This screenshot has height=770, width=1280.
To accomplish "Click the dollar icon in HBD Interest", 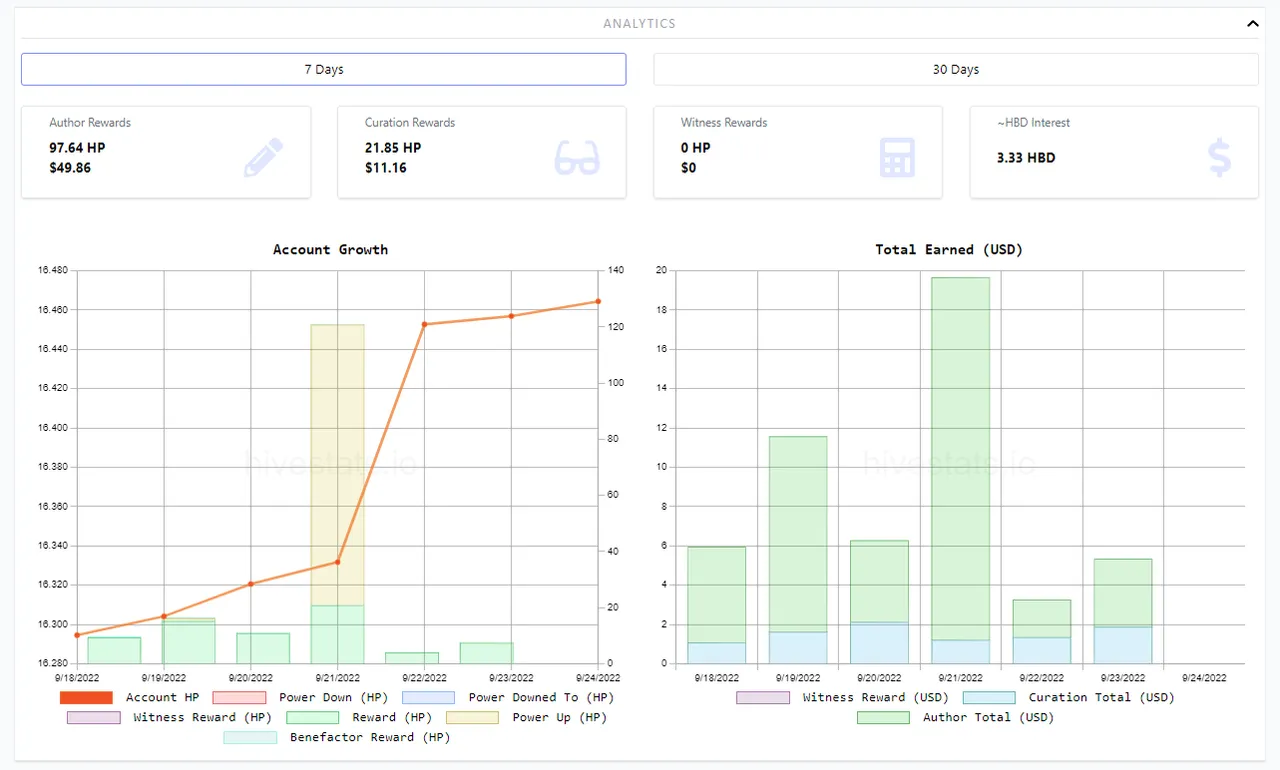I will [1219, 158].
